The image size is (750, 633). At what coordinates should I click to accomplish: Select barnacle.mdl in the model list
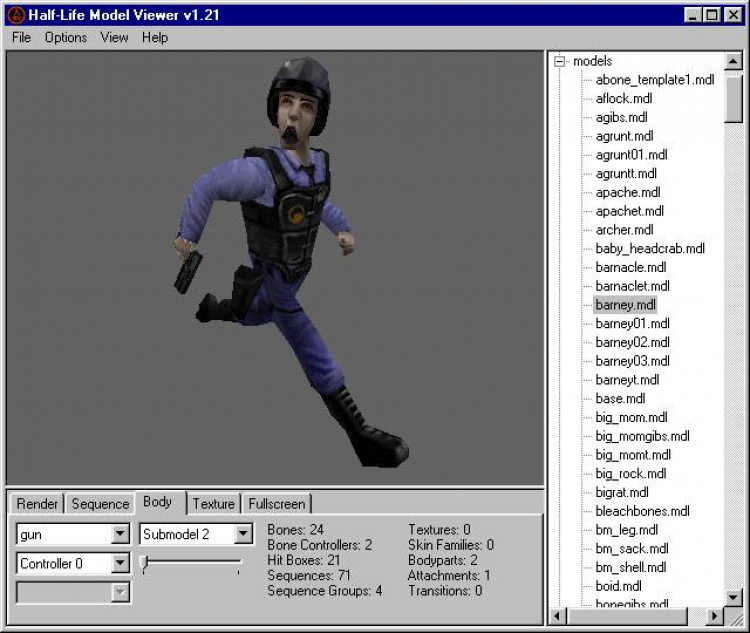pyautogui.click(x=630, y=267)
